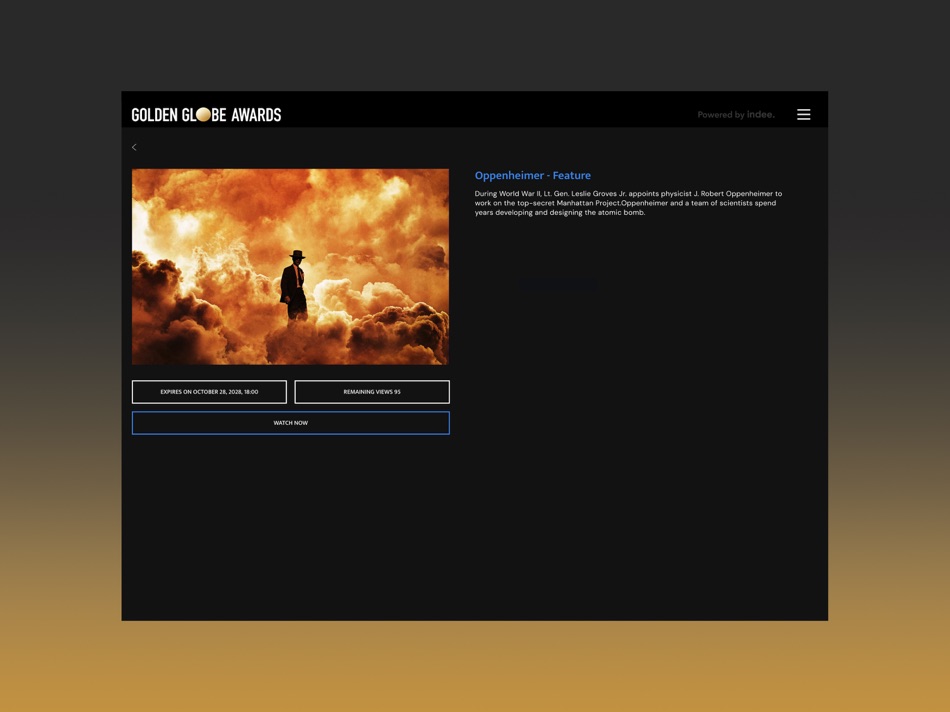This screenshot has height=712, width=950.
Task: Click the menu icon in the top-right corner
Action: coord(803,114)
